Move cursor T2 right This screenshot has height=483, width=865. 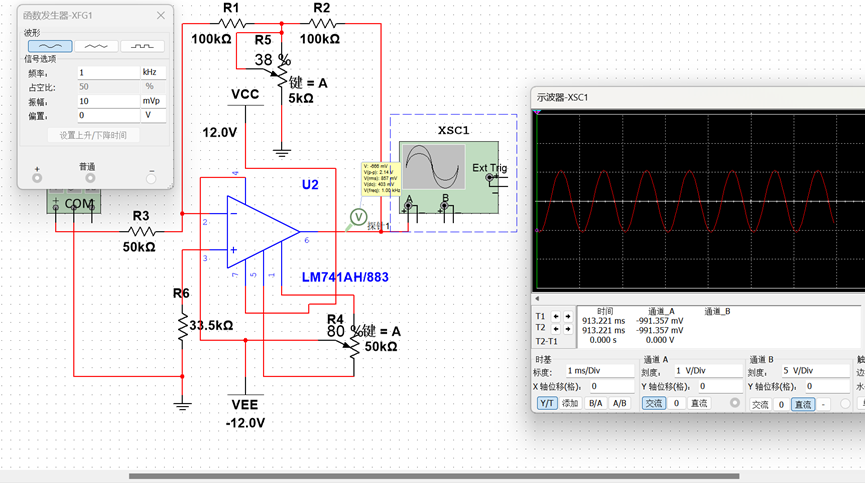tap(568, 329)
